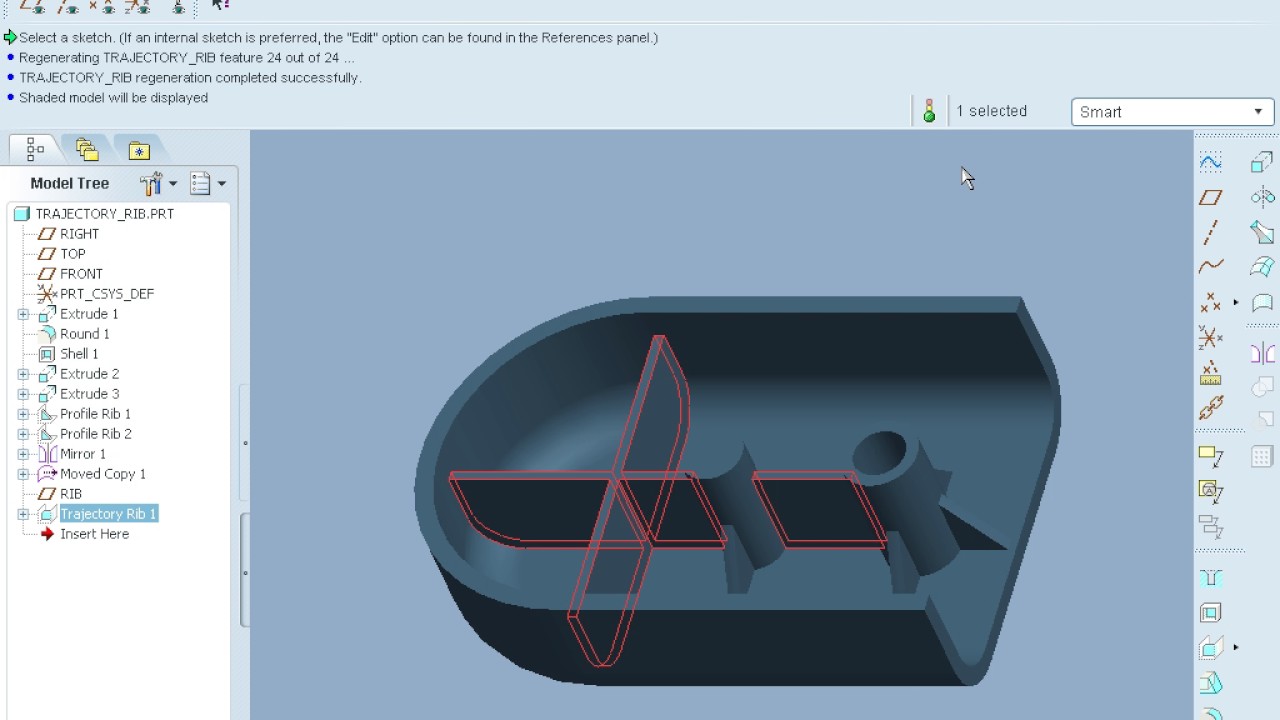The height and width of the screenshot is (720, 1280).
Task: Open the Analysis feature tool
Action: 1211,373
